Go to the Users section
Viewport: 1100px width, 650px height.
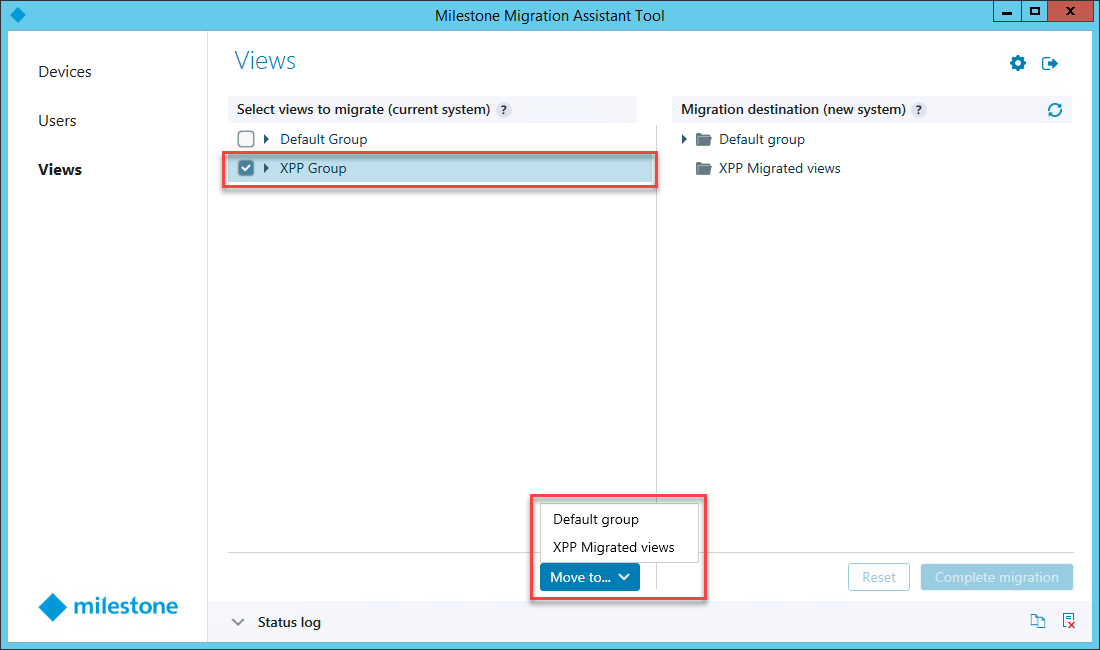click(x=57, y=121)
